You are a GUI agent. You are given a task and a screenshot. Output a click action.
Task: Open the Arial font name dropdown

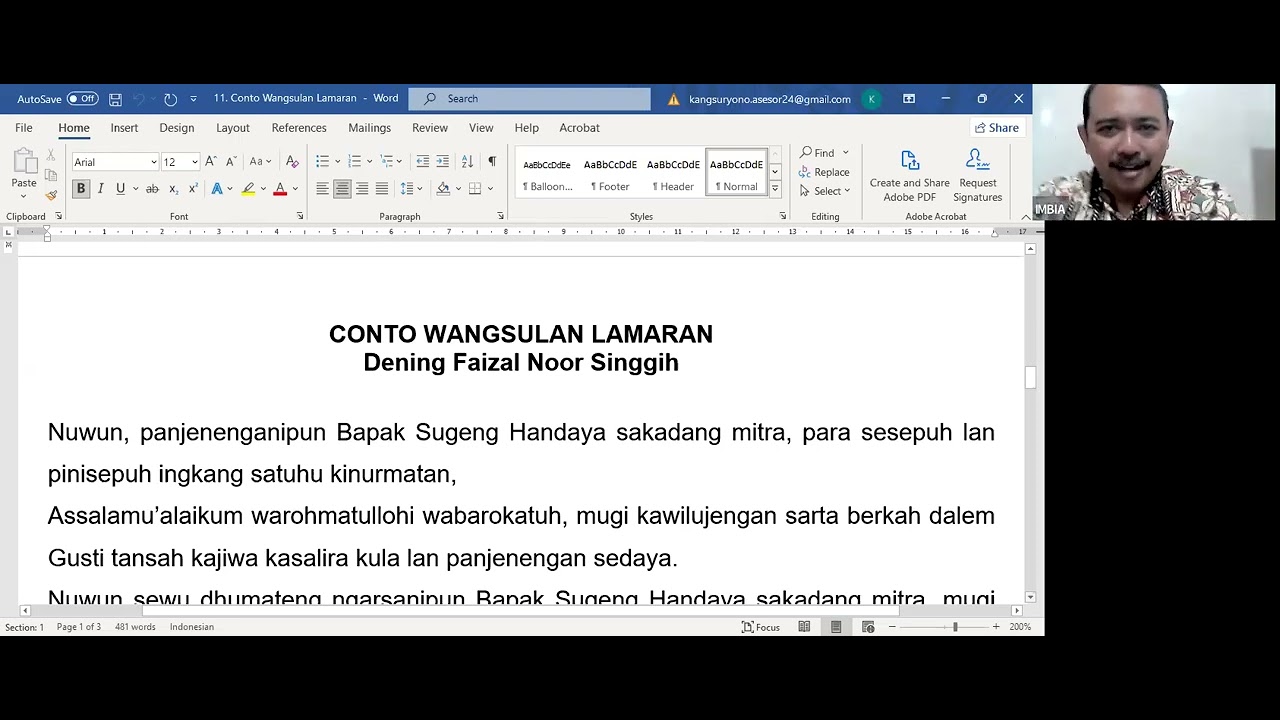tap(153, 162)
